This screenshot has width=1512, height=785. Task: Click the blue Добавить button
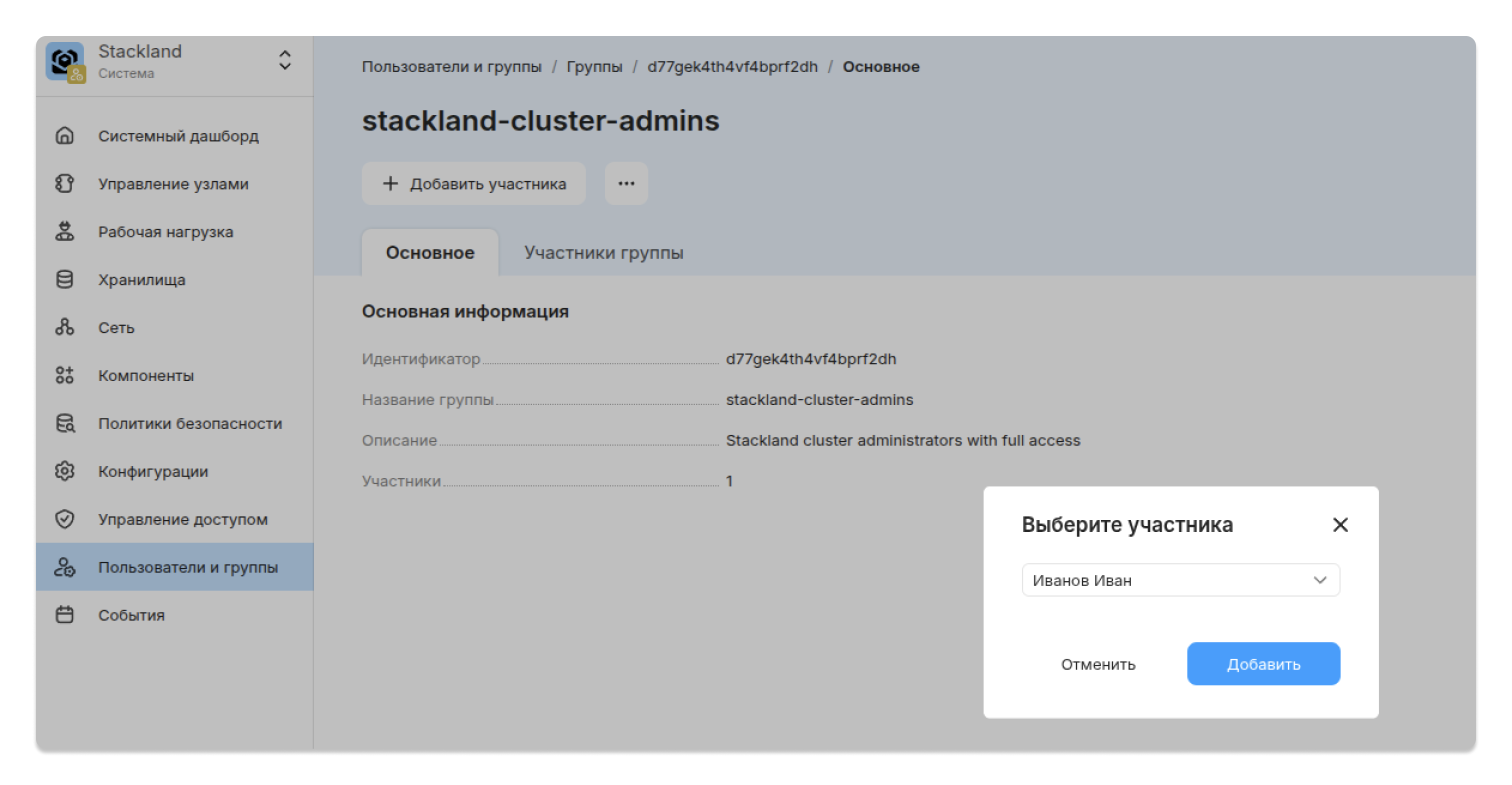[1263, 664]
